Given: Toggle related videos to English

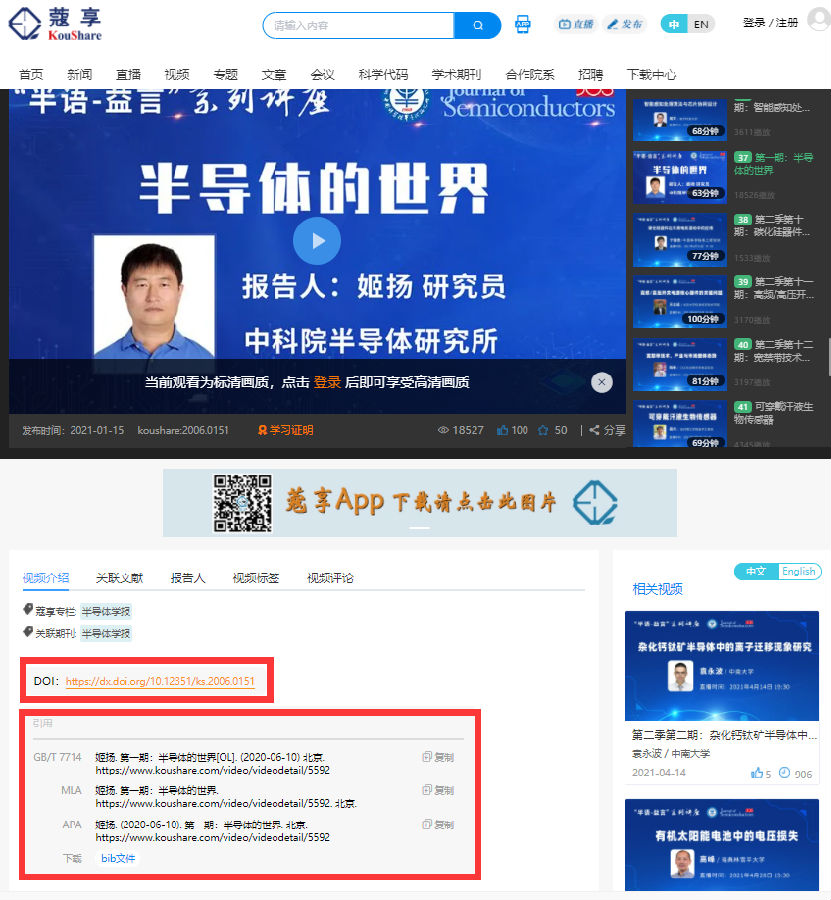Looking at the screenshot, I should pos(798,571).
